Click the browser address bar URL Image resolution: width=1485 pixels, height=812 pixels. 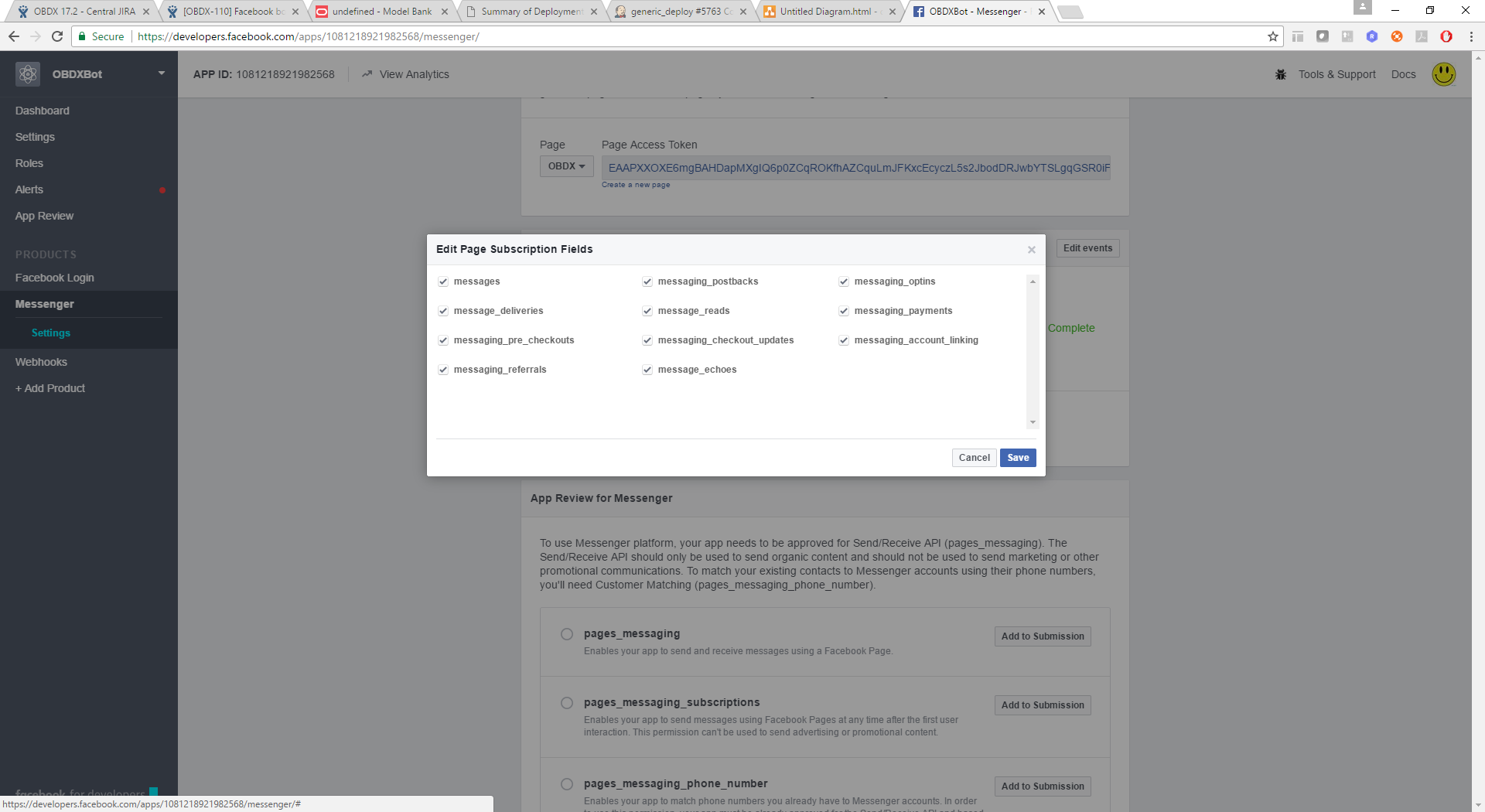[309, 36]
